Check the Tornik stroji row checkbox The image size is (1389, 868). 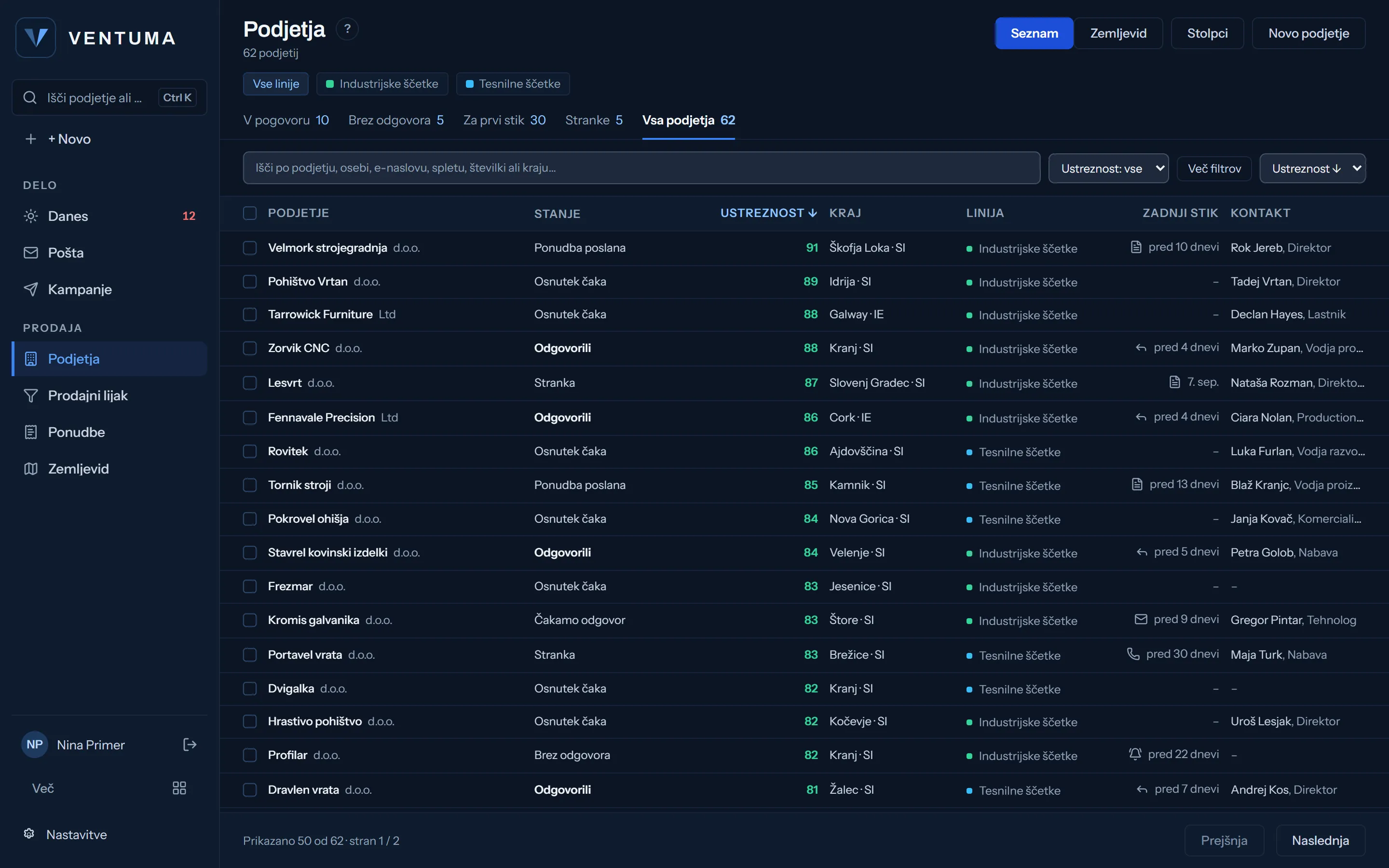pyautogui.click(x=250, y=485)
